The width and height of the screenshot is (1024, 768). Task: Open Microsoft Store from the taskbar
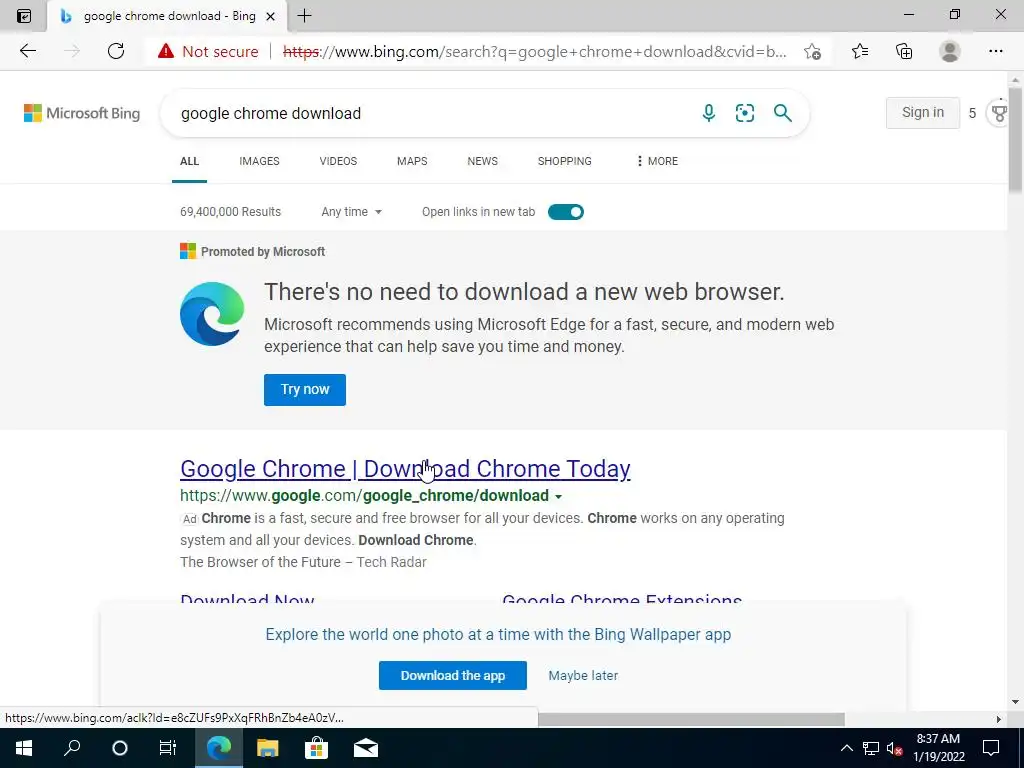pyautogui.click(x=316, y=748)
